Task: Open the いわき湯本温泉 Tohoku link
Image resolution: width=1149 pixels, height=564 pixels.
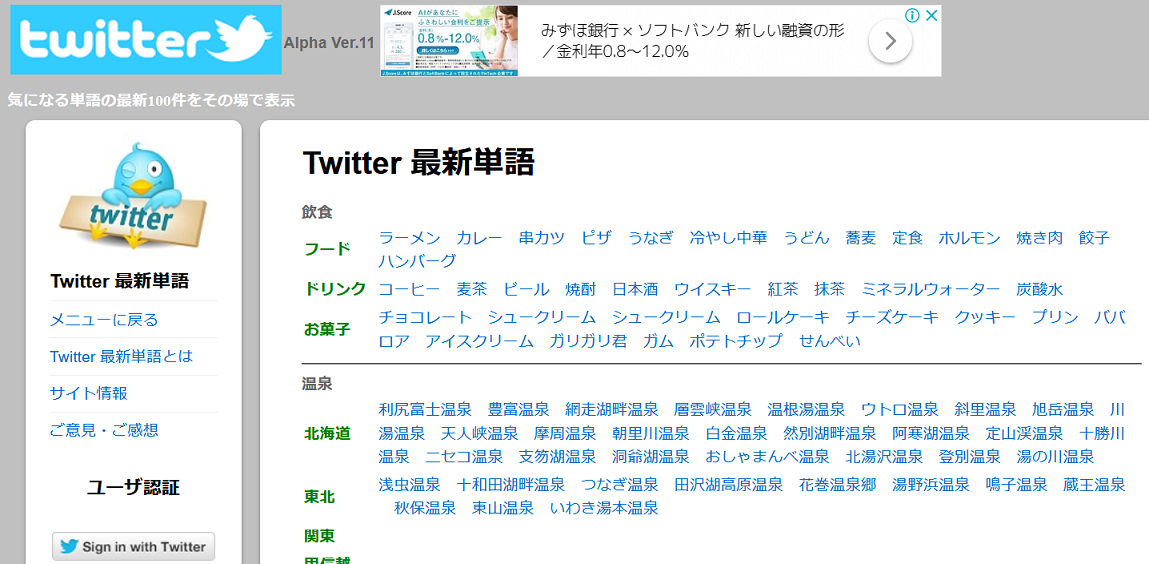Action: click(x=604, y=508)
